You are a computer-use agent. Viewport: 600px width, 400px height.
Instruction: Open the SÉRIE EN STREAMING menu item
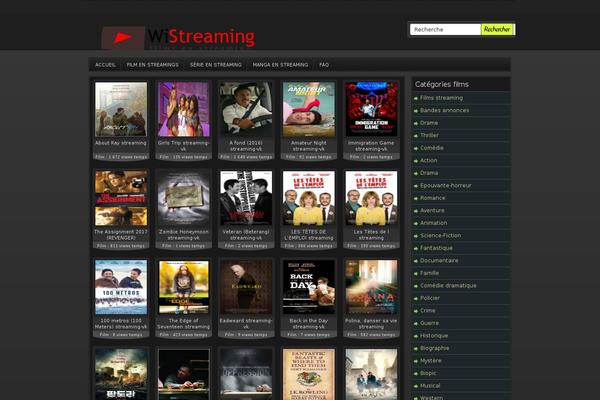[x=215, y=65]
